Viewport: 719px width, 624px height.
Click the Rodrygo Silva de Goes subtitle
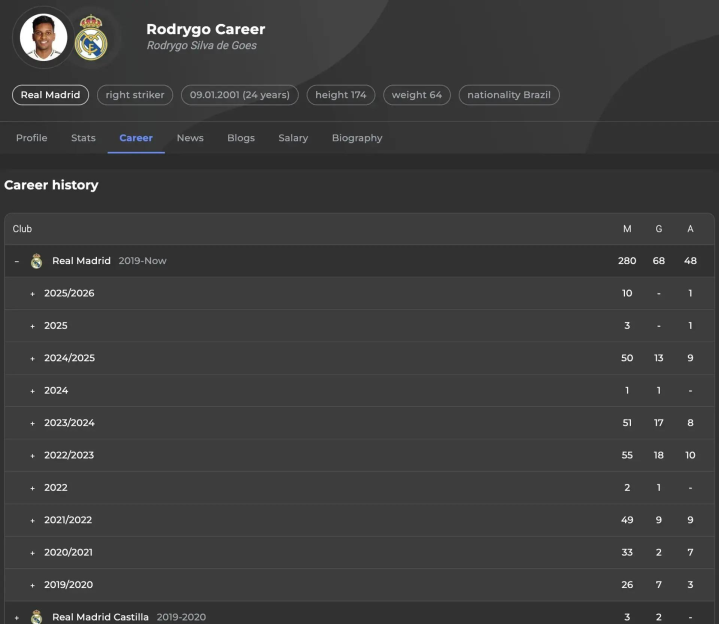click(202, 45)
